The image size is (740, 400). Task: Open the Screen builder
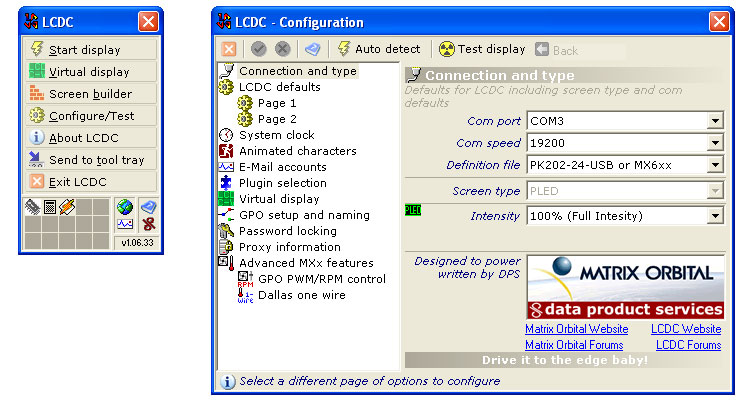pos(90,94)
